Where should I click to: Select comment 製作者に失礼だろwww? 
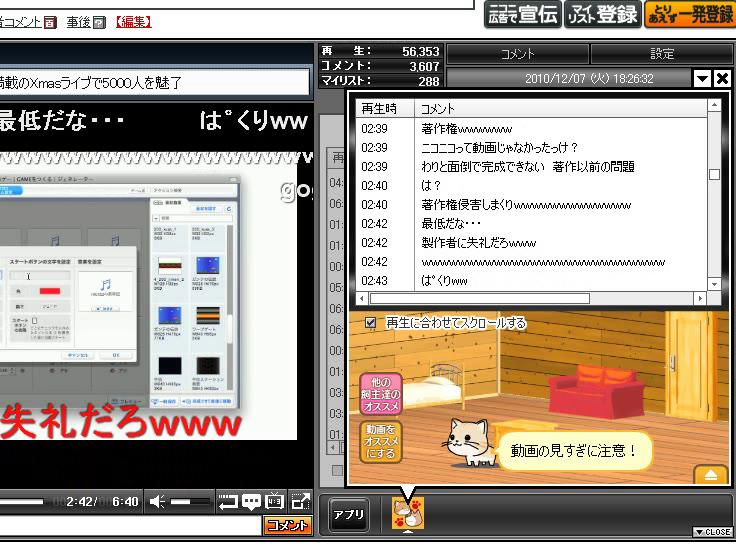[x=531, y=243]
